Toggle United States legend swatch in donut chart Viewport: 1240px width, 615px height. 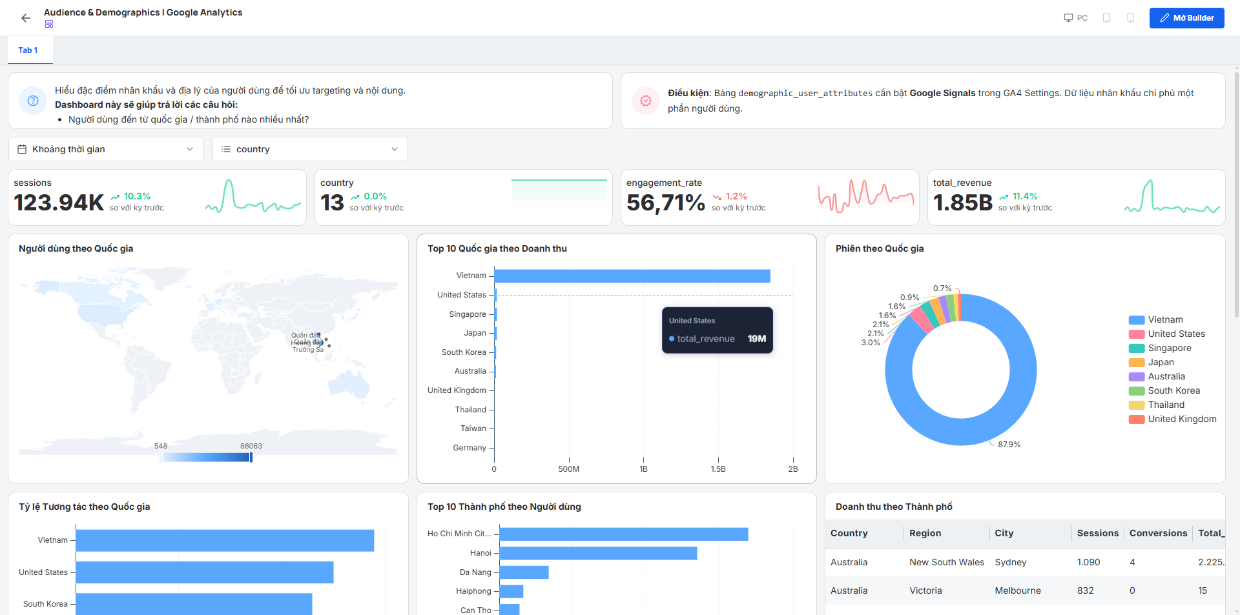[x=1136, y=334]
